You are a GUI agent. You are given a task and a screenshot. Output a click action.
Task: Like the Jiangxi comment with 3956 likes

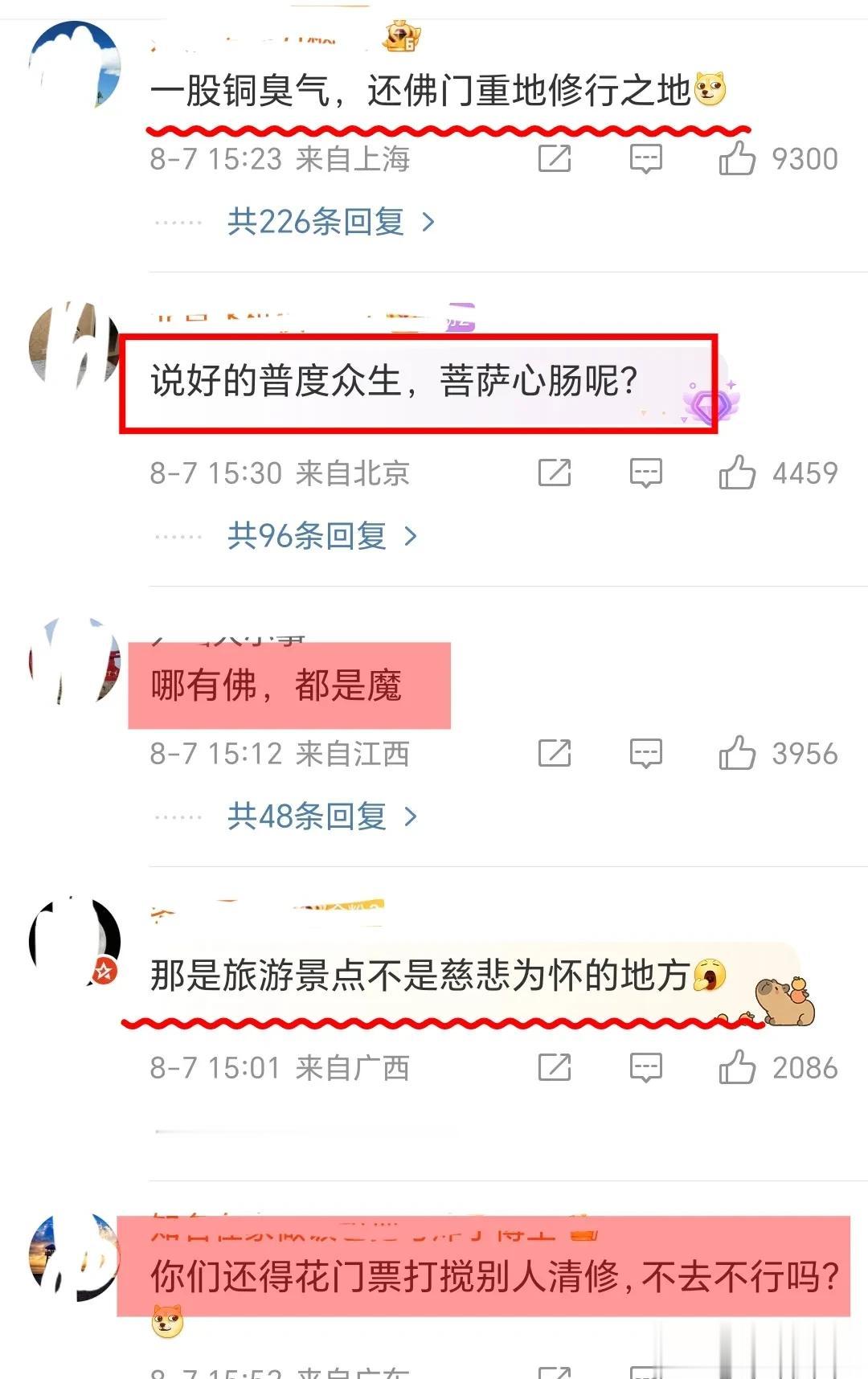coord(737,753)
